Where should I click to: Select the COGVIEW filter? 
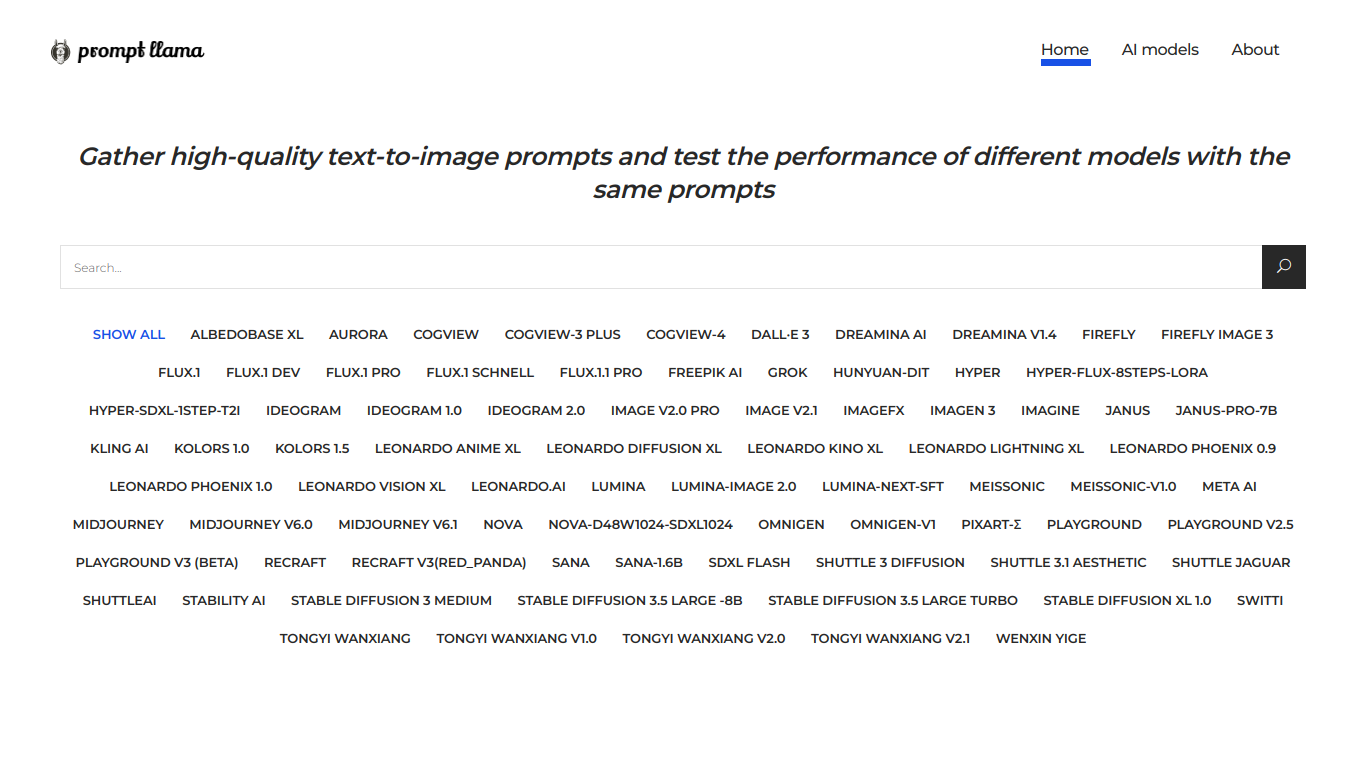(446, 335)
